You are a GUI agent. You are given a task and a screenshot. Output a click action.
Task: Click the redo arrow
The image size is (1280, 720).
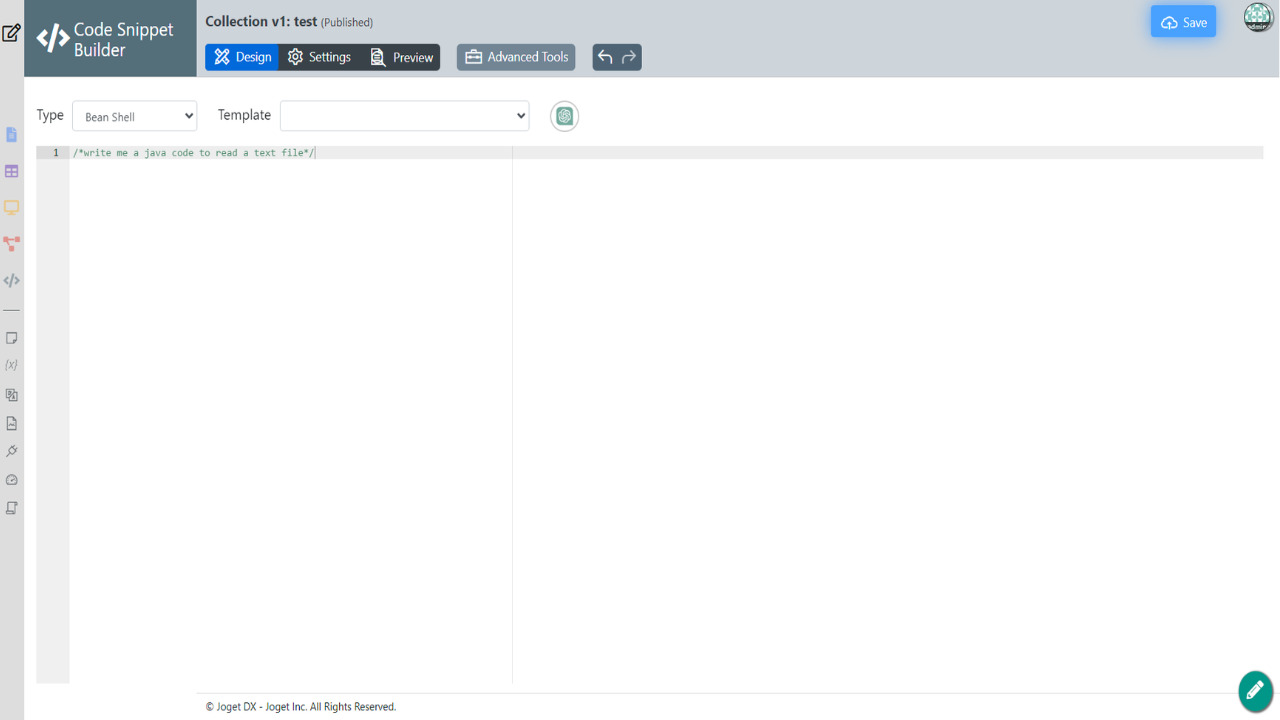[x=629, y=57]
